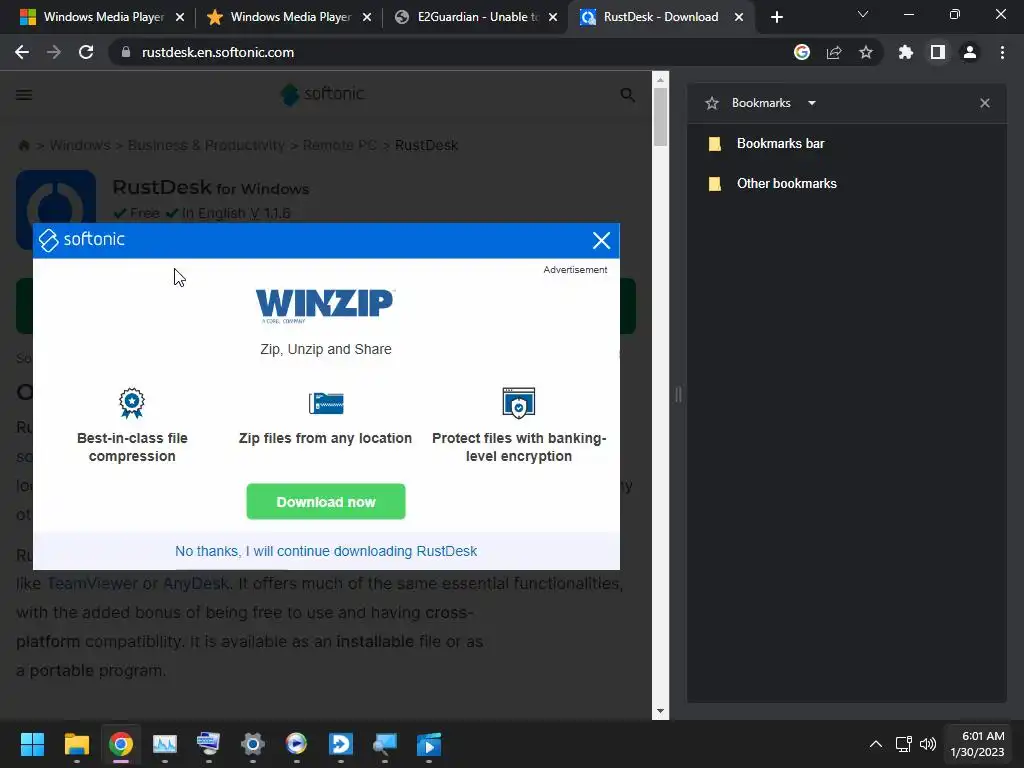Close the Softonic advertisement popup
Screen dimensions: 1024x768
601,240
